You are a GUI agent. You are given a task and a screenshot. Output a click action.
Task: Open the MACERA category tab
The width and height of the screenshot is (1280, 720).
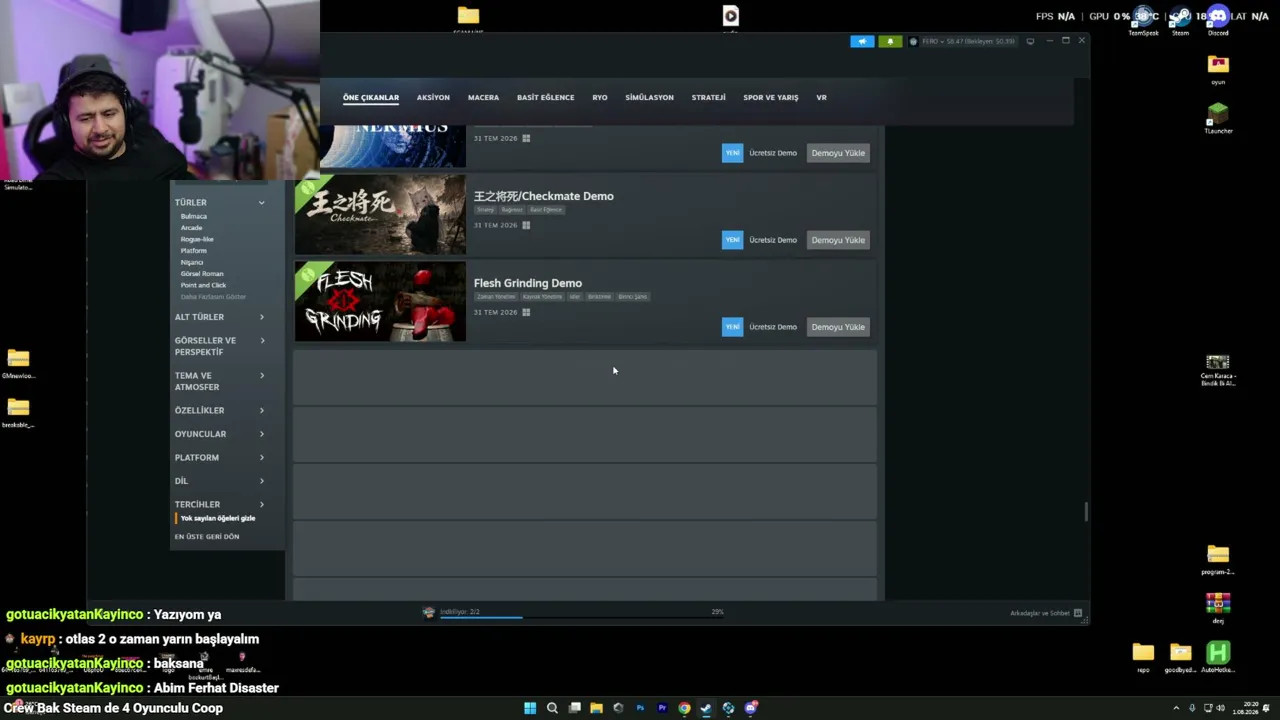click(483, 98)
